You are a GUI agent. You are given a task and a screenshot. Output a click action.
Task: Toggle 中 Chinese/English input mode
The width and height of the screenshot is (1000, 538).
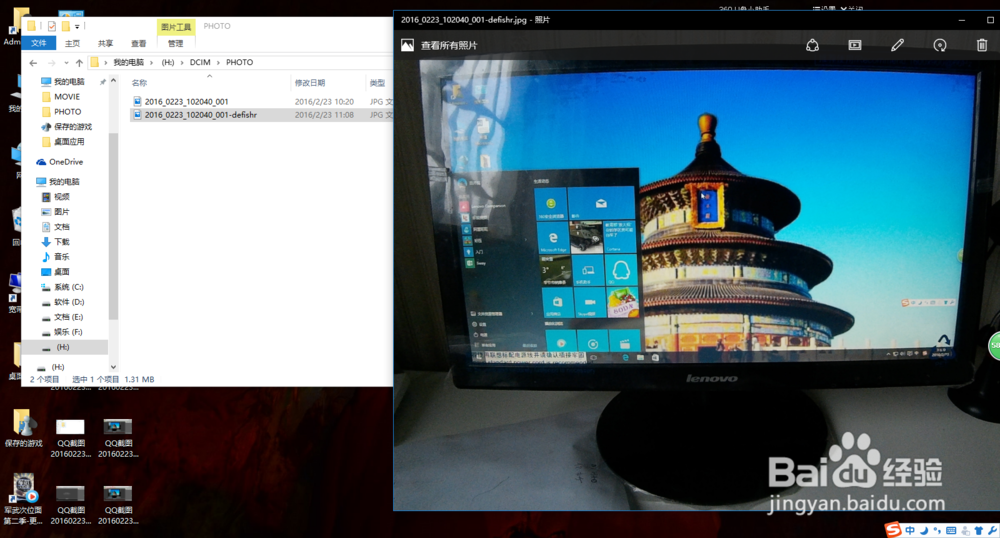pyautogui.click(x=910, y=530)
